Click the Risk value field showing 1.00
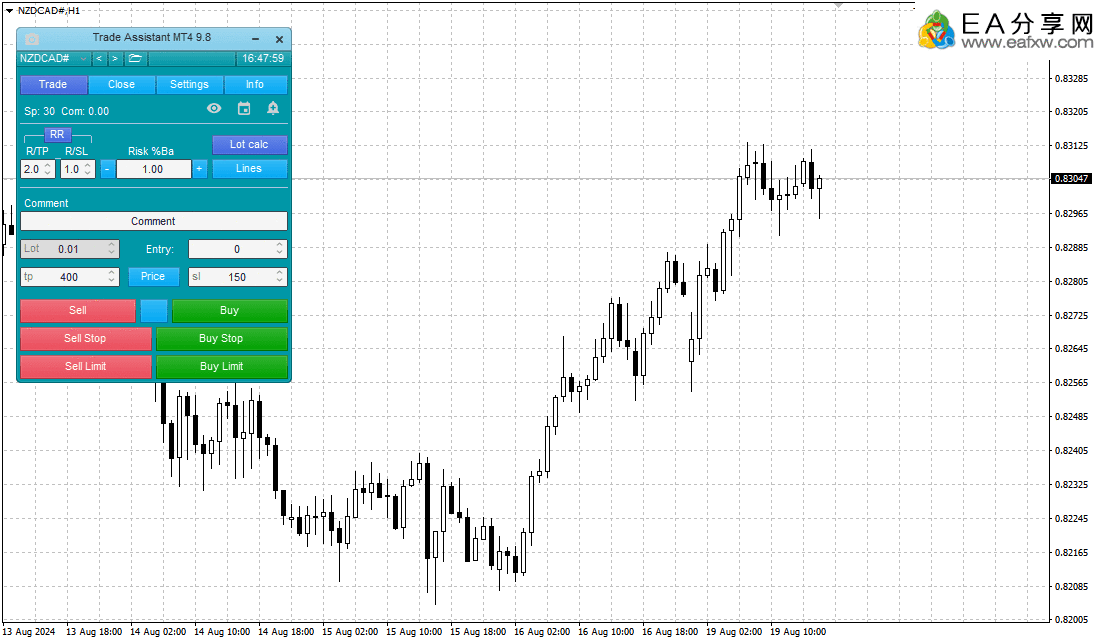 click(154, 169)
